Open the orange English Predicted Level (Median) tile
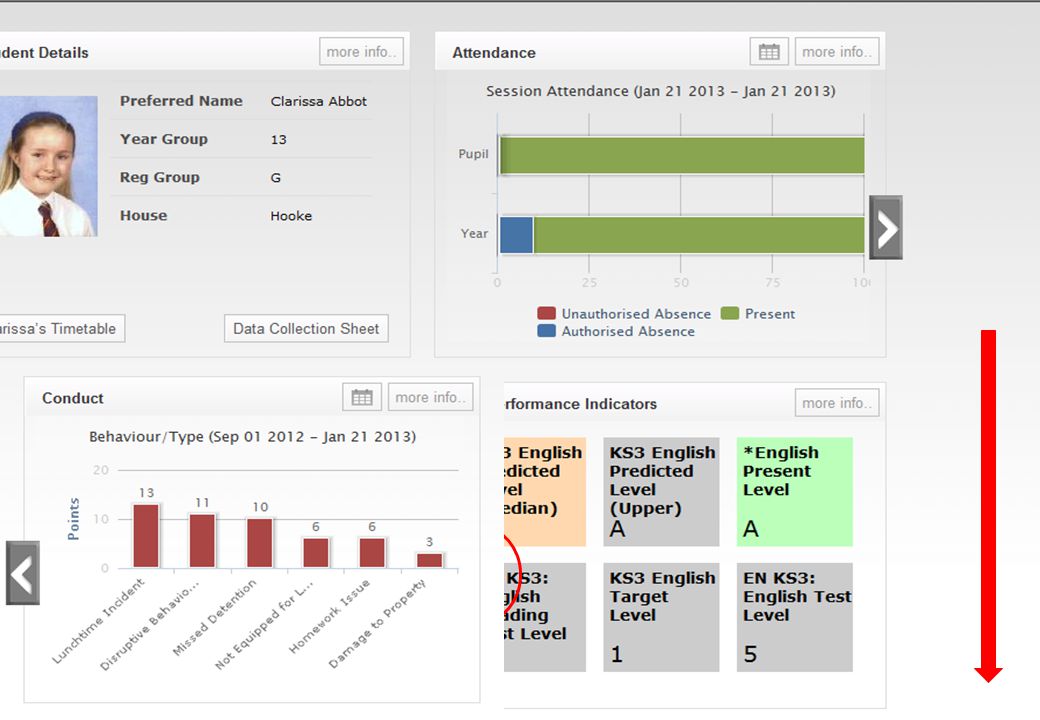Screen dimensions: 1040x720 [x=545, y=491]
